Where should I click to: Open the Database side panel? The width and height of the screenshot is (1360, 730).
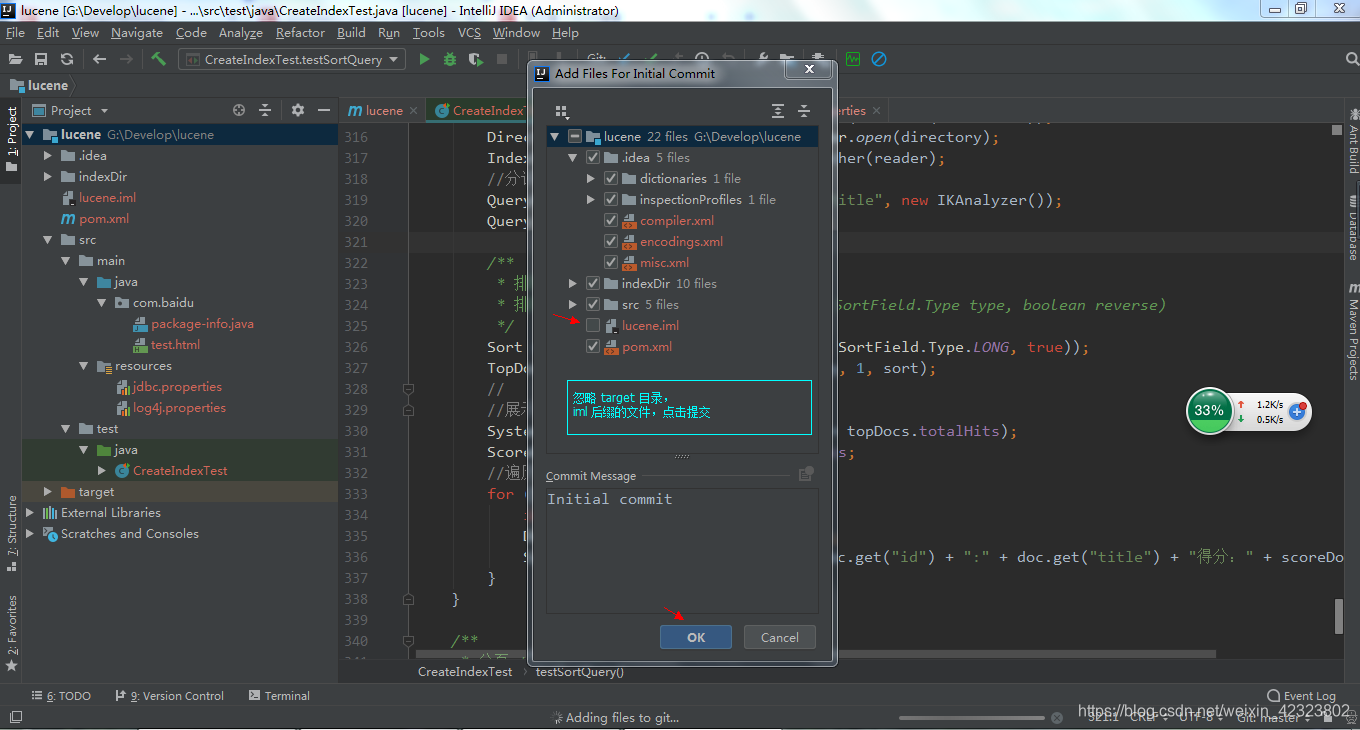(1353, 228)
